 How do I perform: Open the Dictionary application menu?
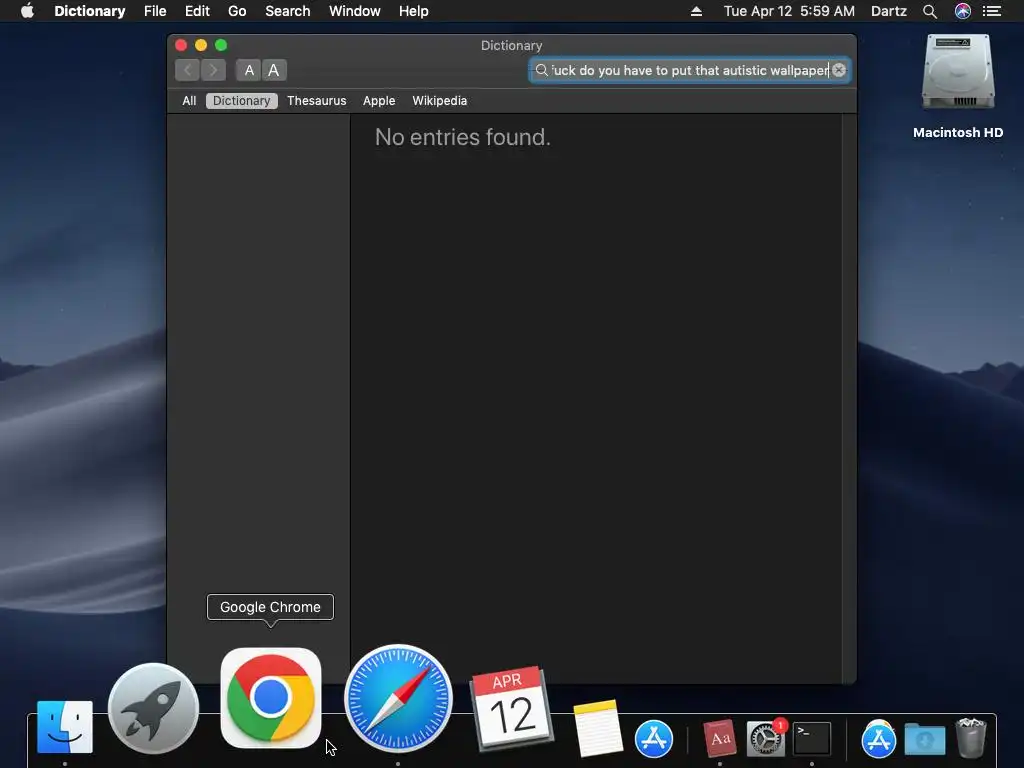coord(89,11)
